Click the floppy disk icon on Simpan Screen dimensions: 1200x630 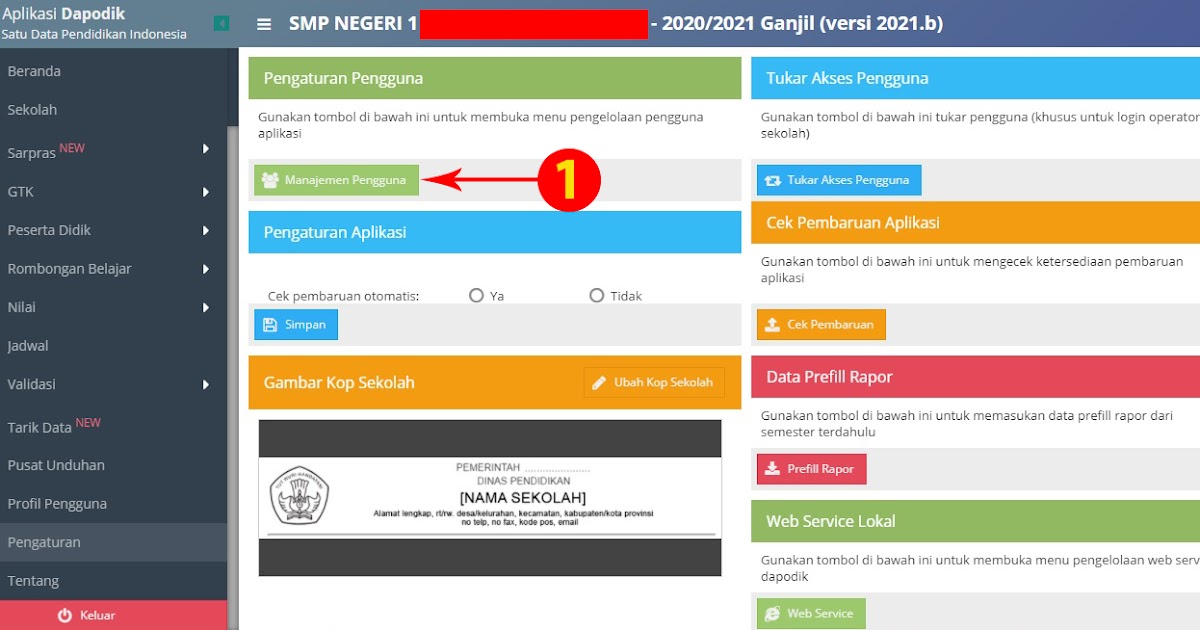(270, 325)
